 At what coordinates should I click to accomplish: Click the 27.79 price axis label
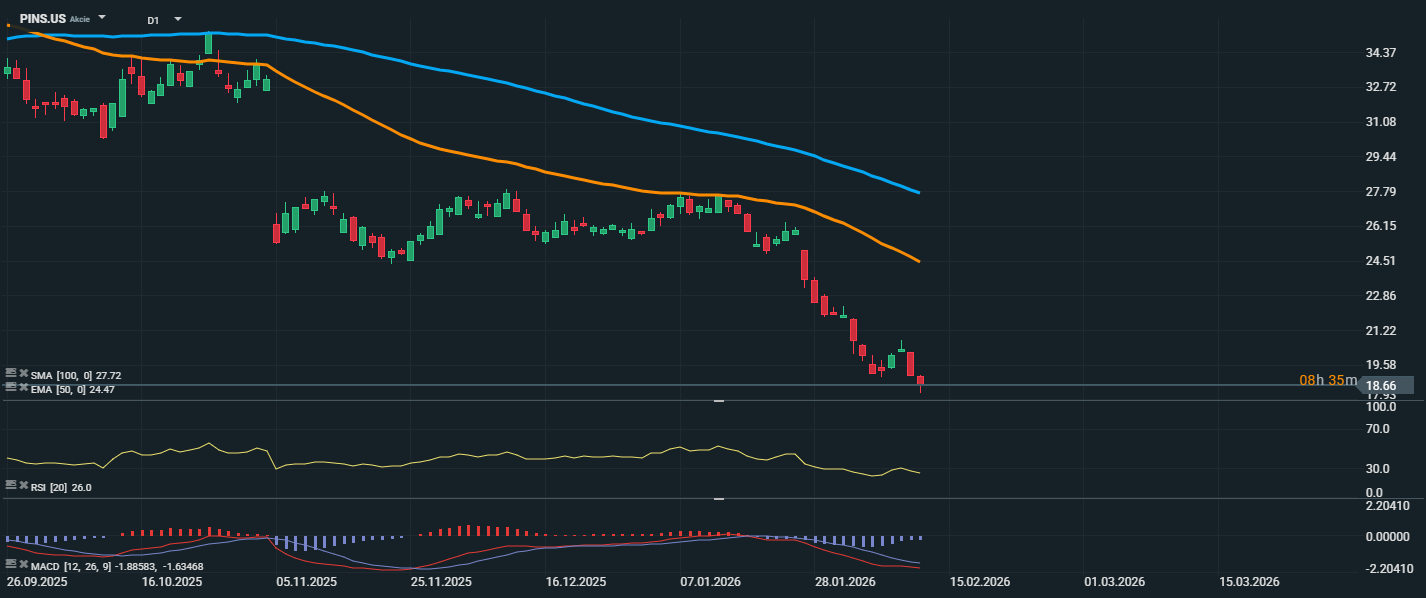(x=1381, y=191)
